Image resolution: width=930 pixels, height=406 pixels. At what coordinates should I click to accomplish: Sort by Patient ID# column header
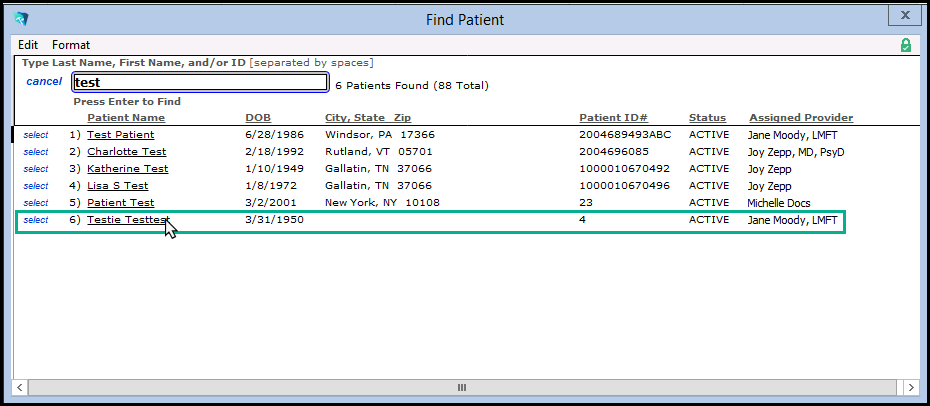pyautogui.click(x=613, y=118)
